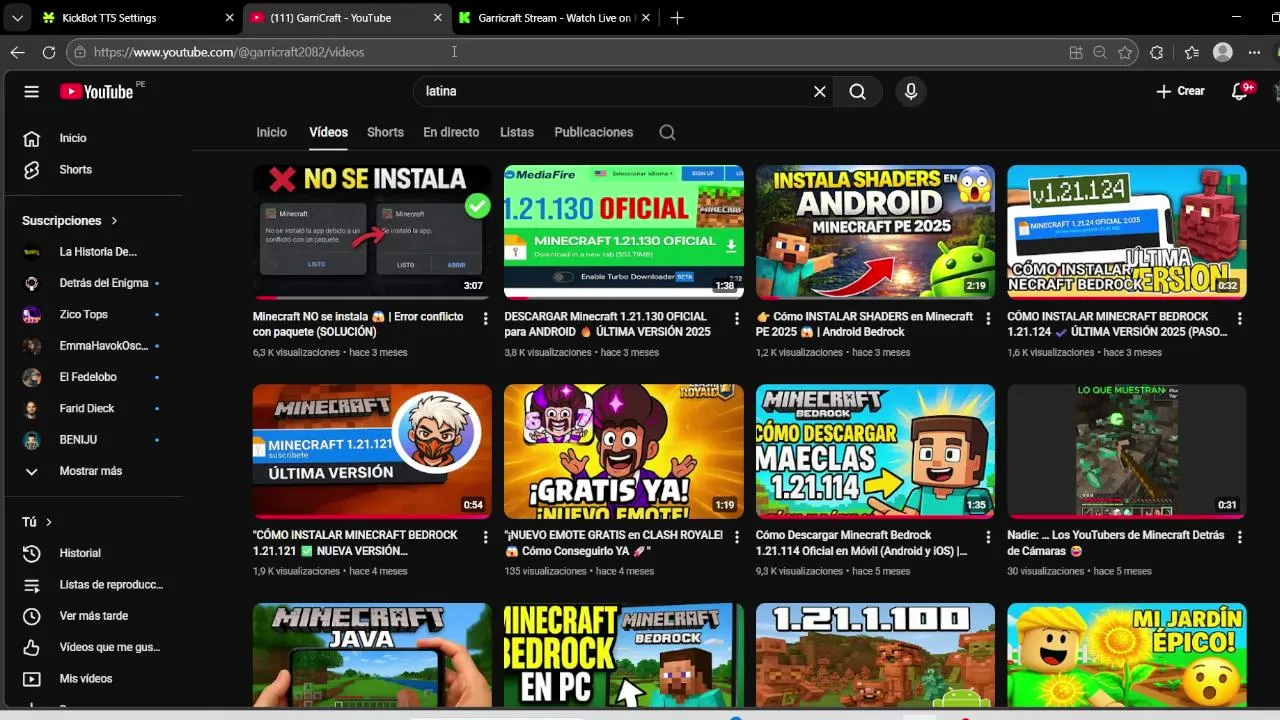Screen dimensions: 1280x720
Task: Click the magnifier search button
Action: [x=858, y=91]
